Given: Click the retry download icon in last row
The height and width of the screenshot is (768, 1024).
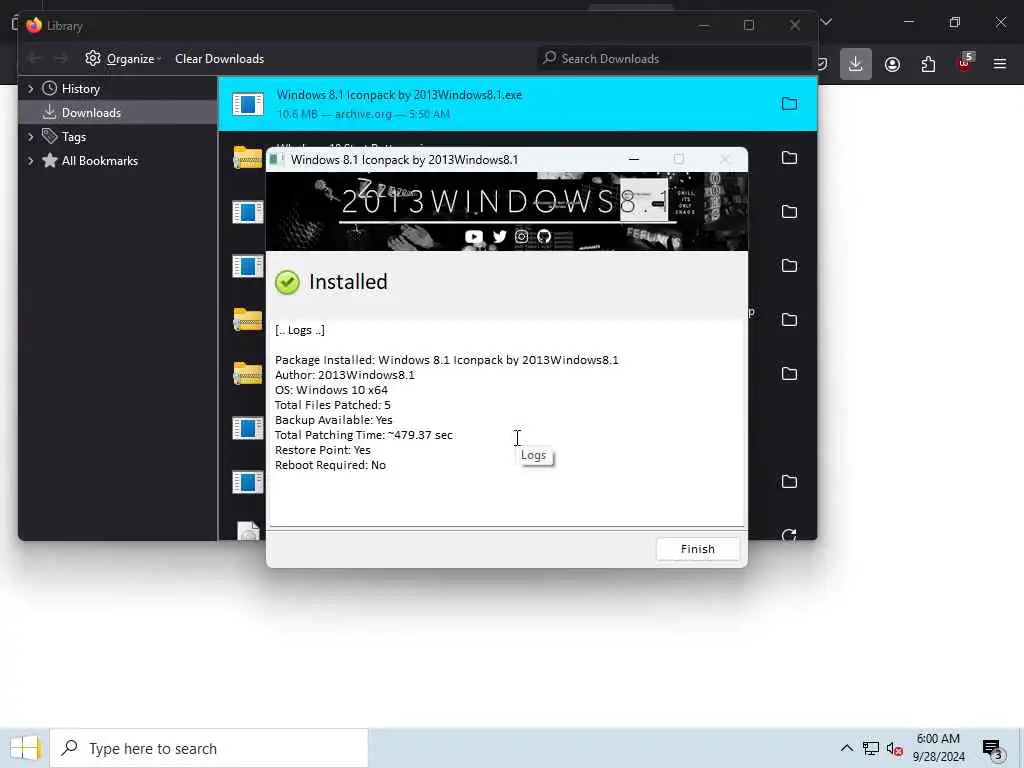Looking at the screenshot, I should coord(789,535).
